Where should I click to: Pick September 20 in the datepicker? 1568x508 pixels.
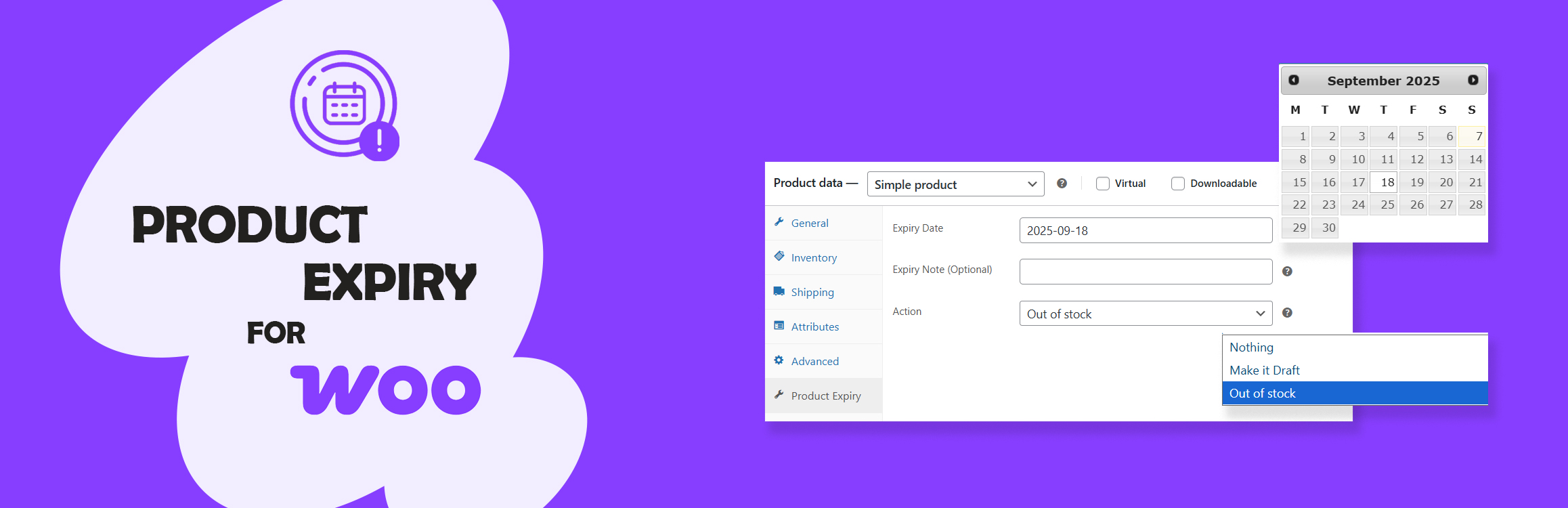pyautogui.click(x=1443, y=182)
